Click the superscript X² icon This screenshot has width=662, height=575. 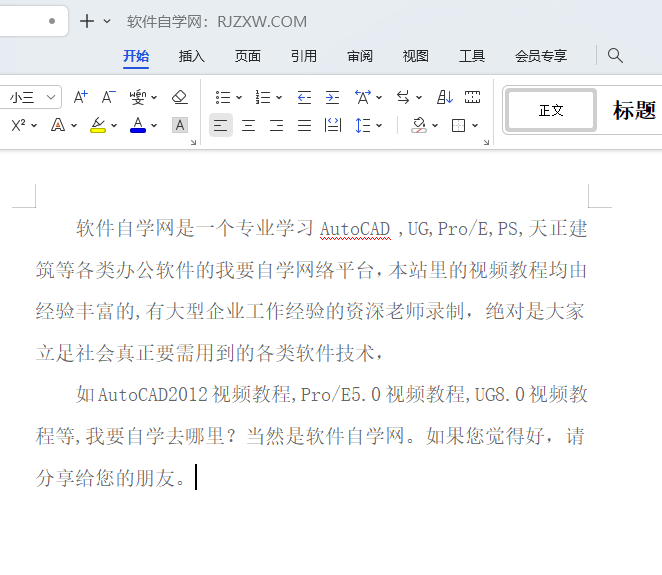pyautogui.click(x=19, y=125)
